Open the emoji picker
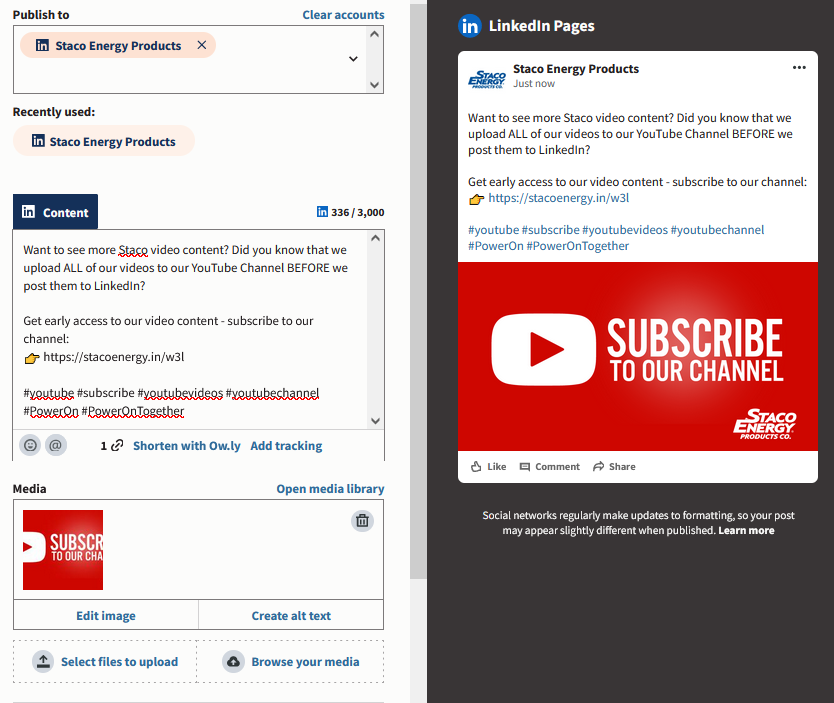The image size is (834, 703). 30,445
